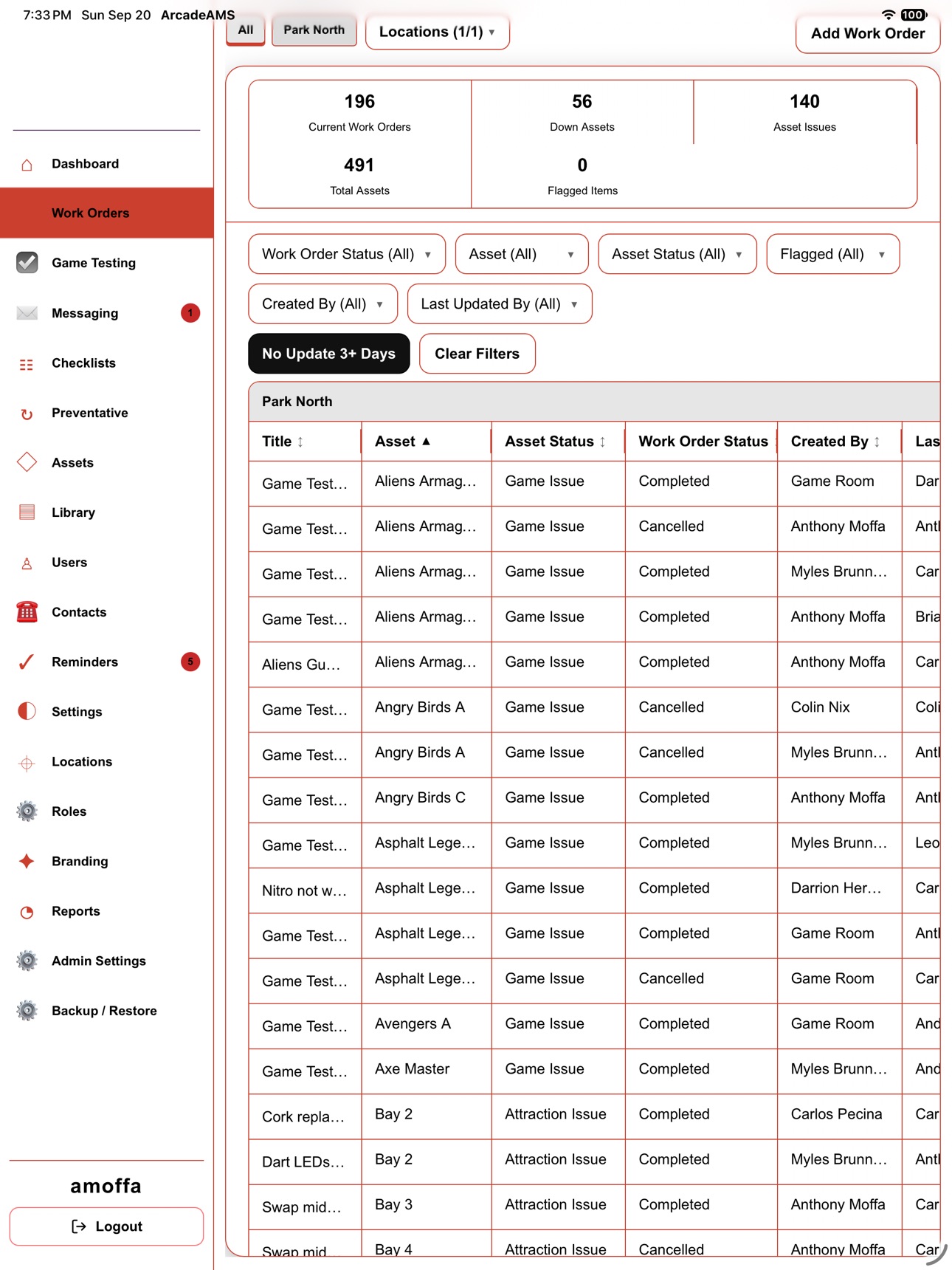Click the 'Nitro not w…' title cell
952x1270 pixels.
point(305,890)
